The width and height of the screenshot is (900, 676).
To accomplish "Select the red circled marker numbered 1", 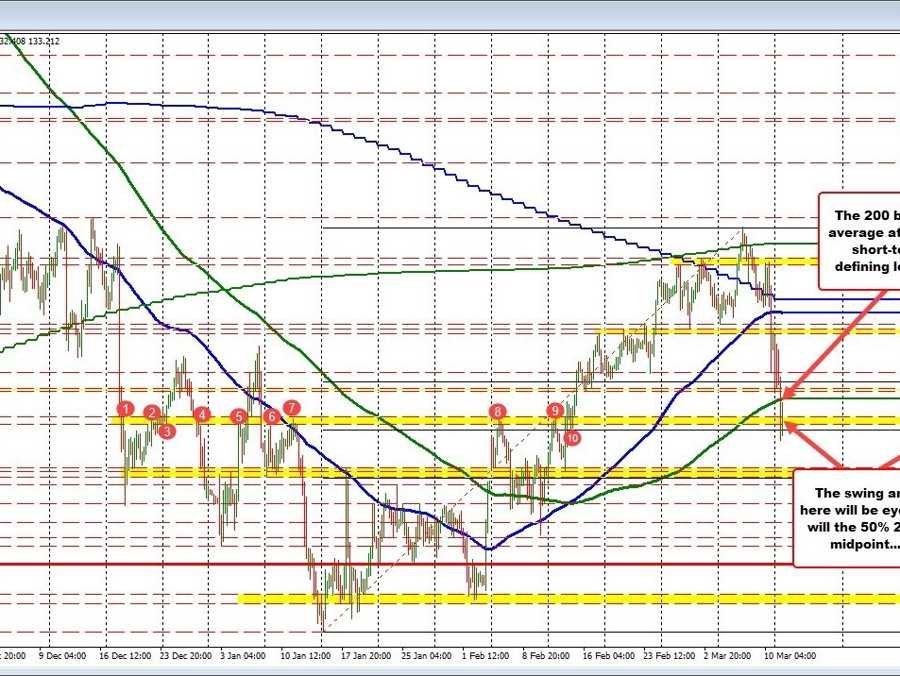I will tap(125, 409).
